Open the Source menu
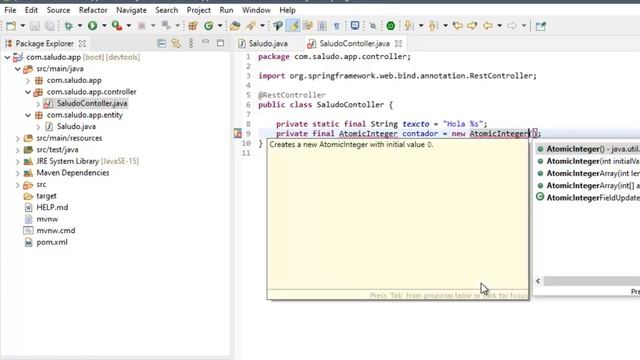Screen dimensions: 640x360 [58, 10]
